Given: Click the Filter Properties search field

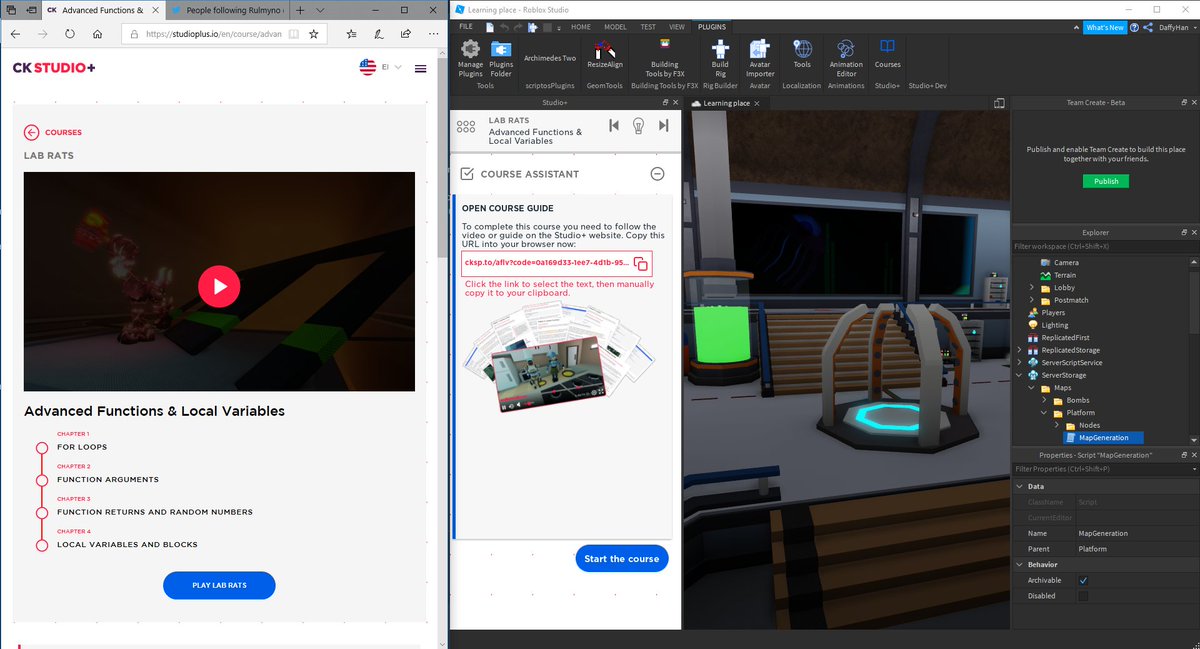Looking at the screenshot, I should point(1104,469).
